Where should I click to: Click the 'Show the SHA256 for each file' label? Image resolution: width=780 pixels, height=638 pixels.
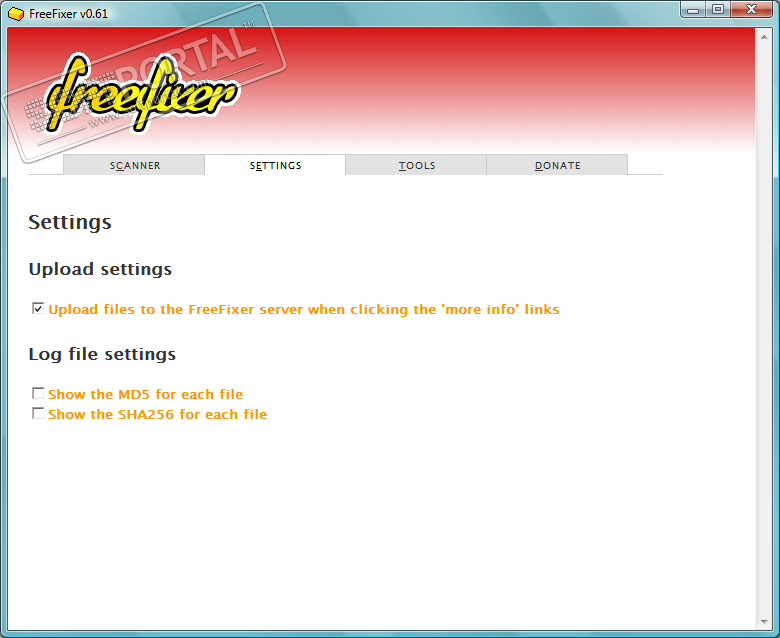pyautogui.click(x=158, y=414)
